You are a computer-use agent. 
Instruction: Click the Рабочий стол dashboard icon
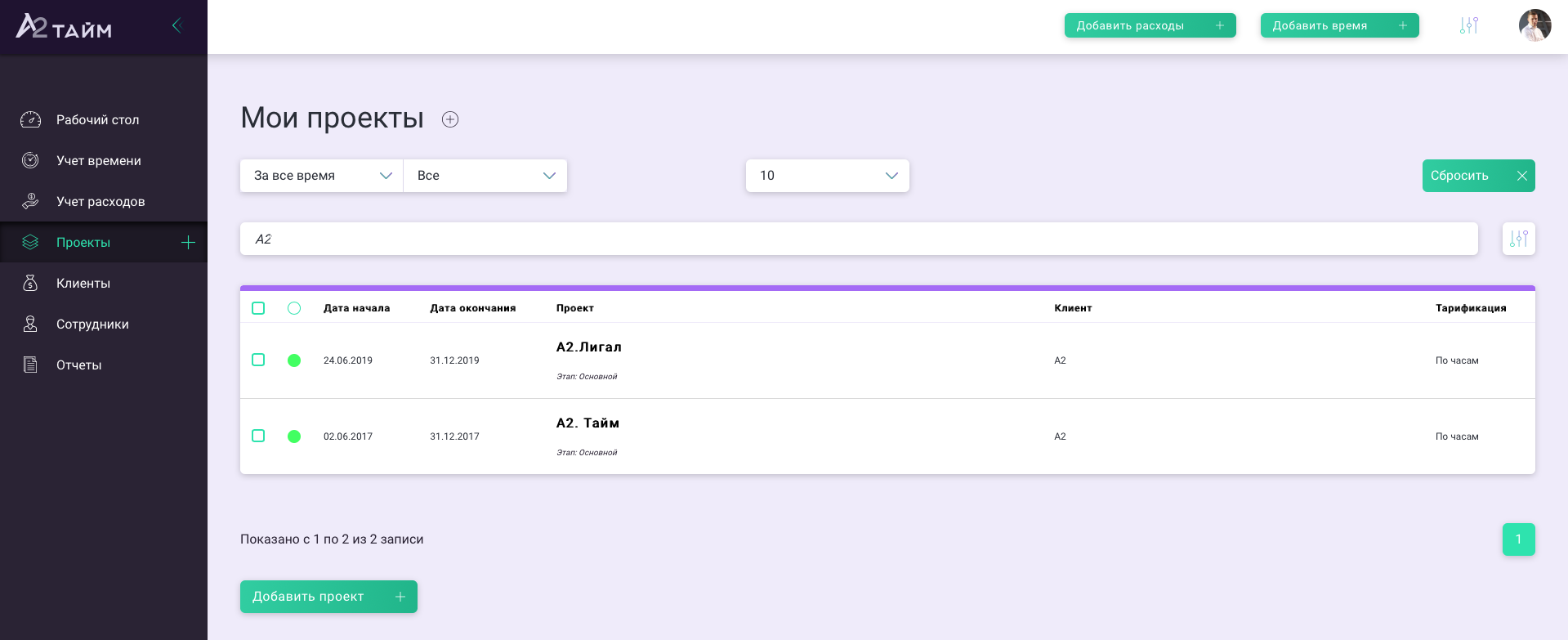(30, 119)
